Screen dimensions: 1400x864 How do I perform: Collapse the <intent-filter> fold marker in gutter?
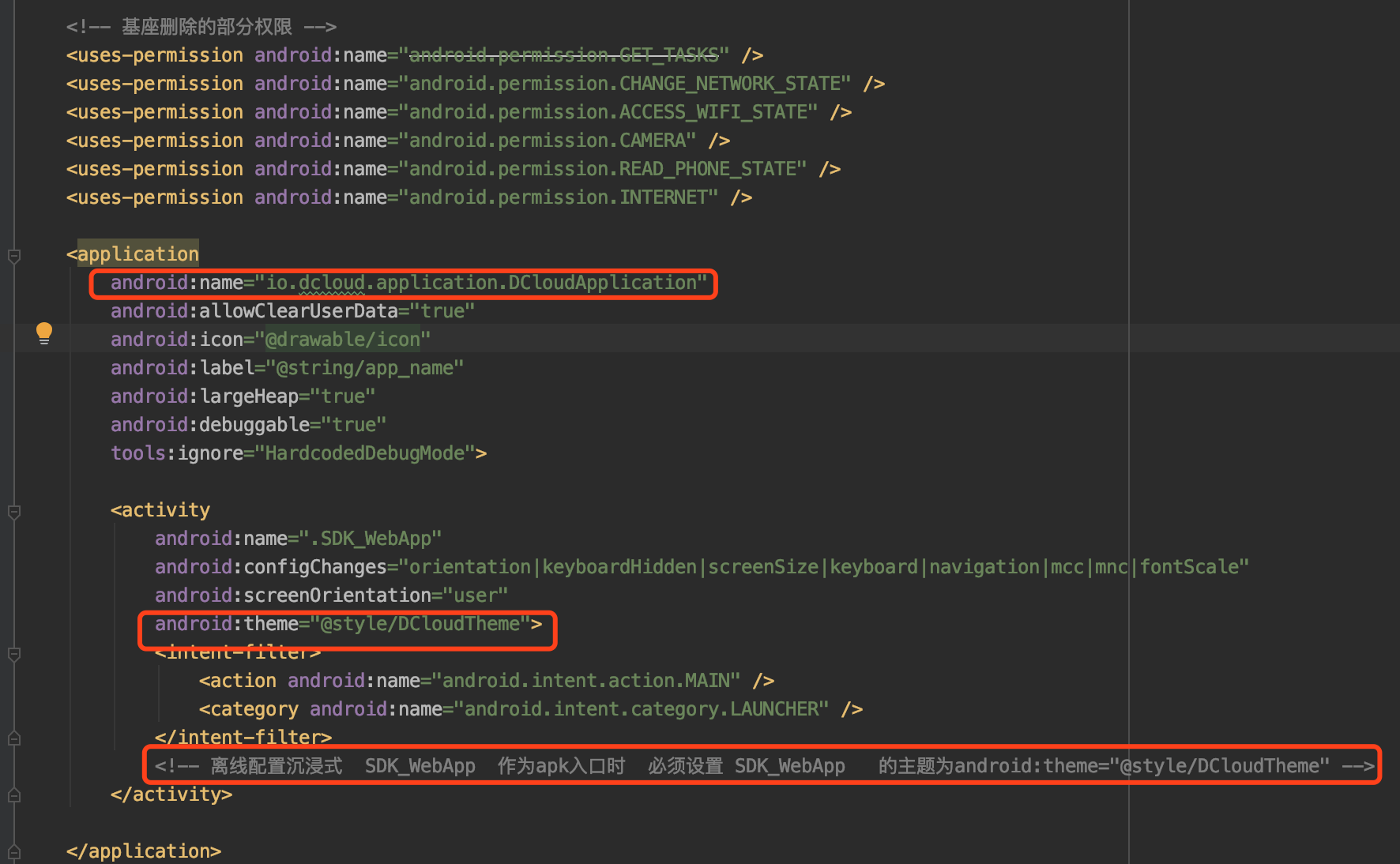(x=14, y=654)
